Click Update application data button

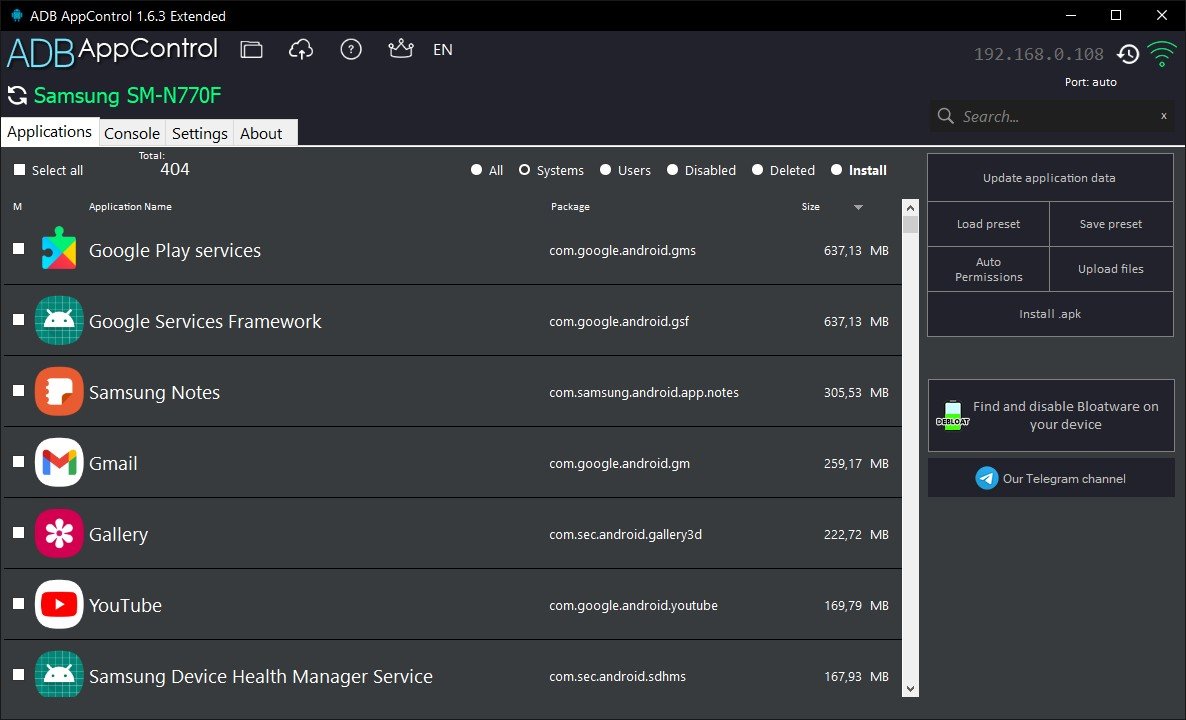point(1050,178)
